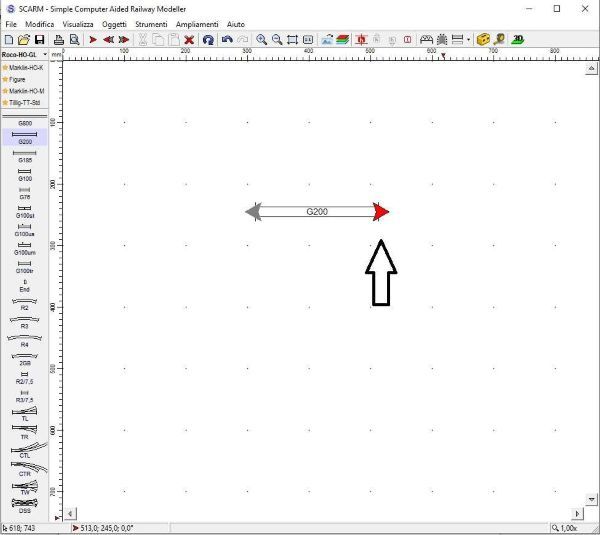
Task: Click the red X delete icon
Action: click(189, 40)
